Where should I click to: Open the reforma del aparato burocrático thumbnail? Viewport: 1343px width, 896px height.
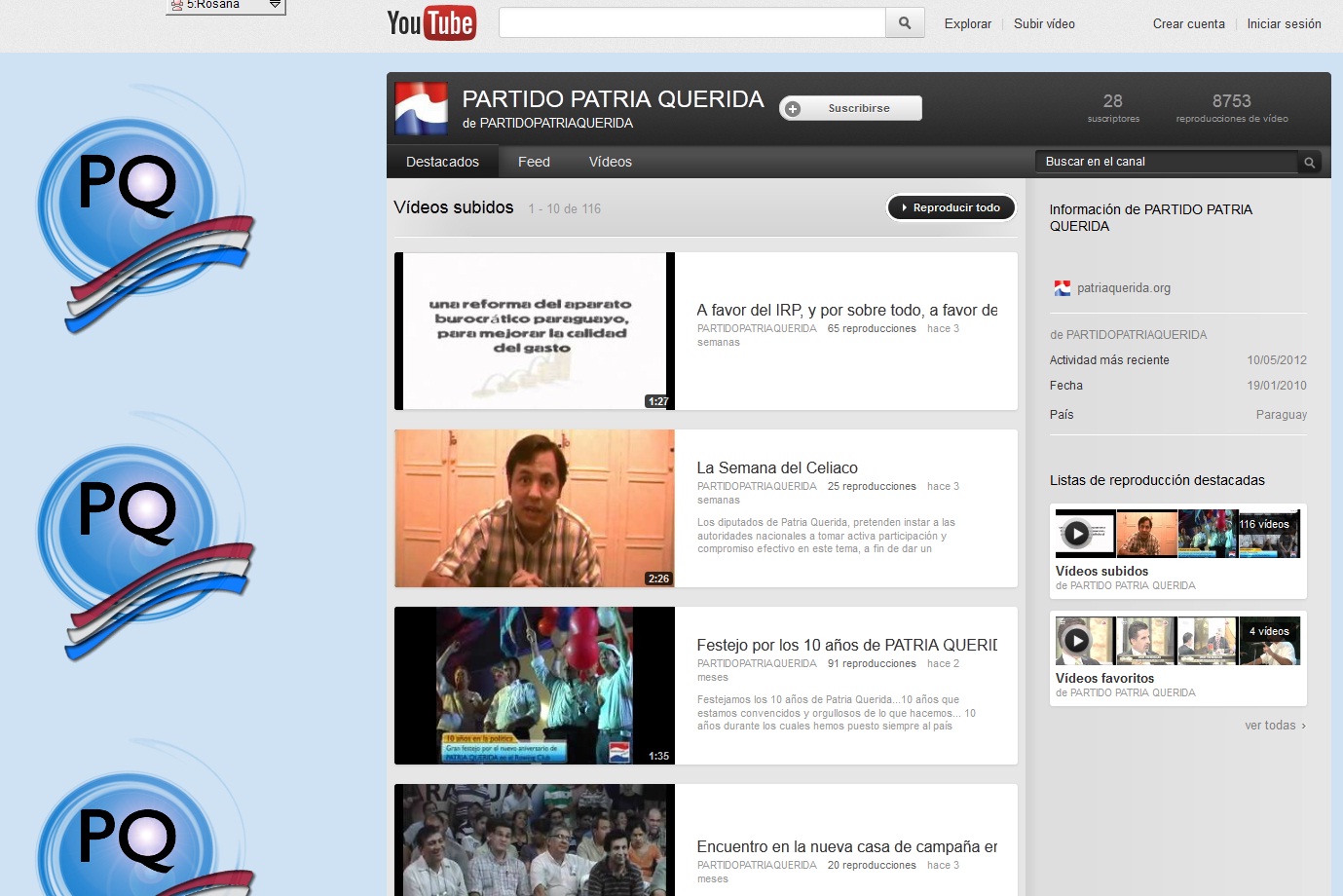(535, 331)
